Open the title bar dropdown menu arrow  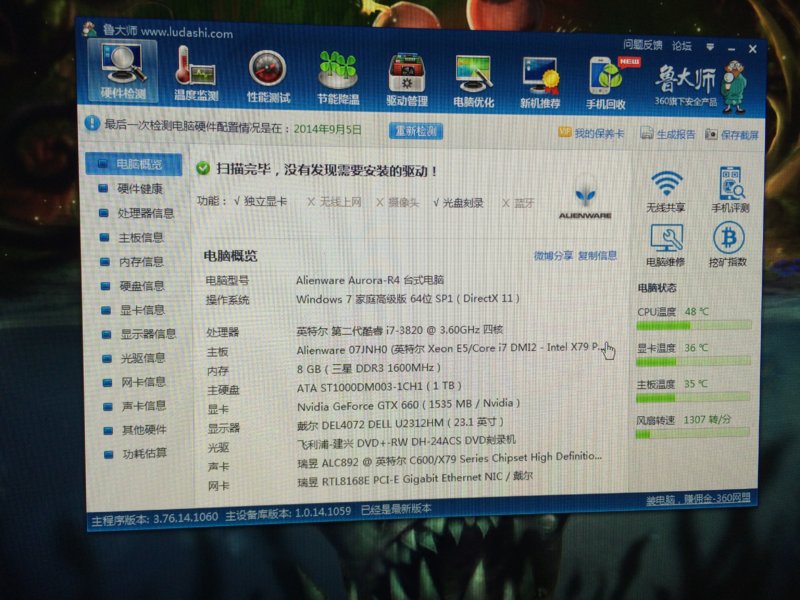coord(710,47)
